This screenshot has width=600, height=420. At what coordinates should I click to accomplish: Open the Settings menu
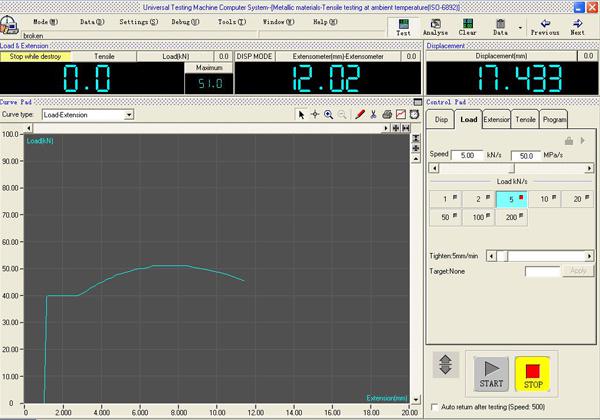tap(138, 20)
